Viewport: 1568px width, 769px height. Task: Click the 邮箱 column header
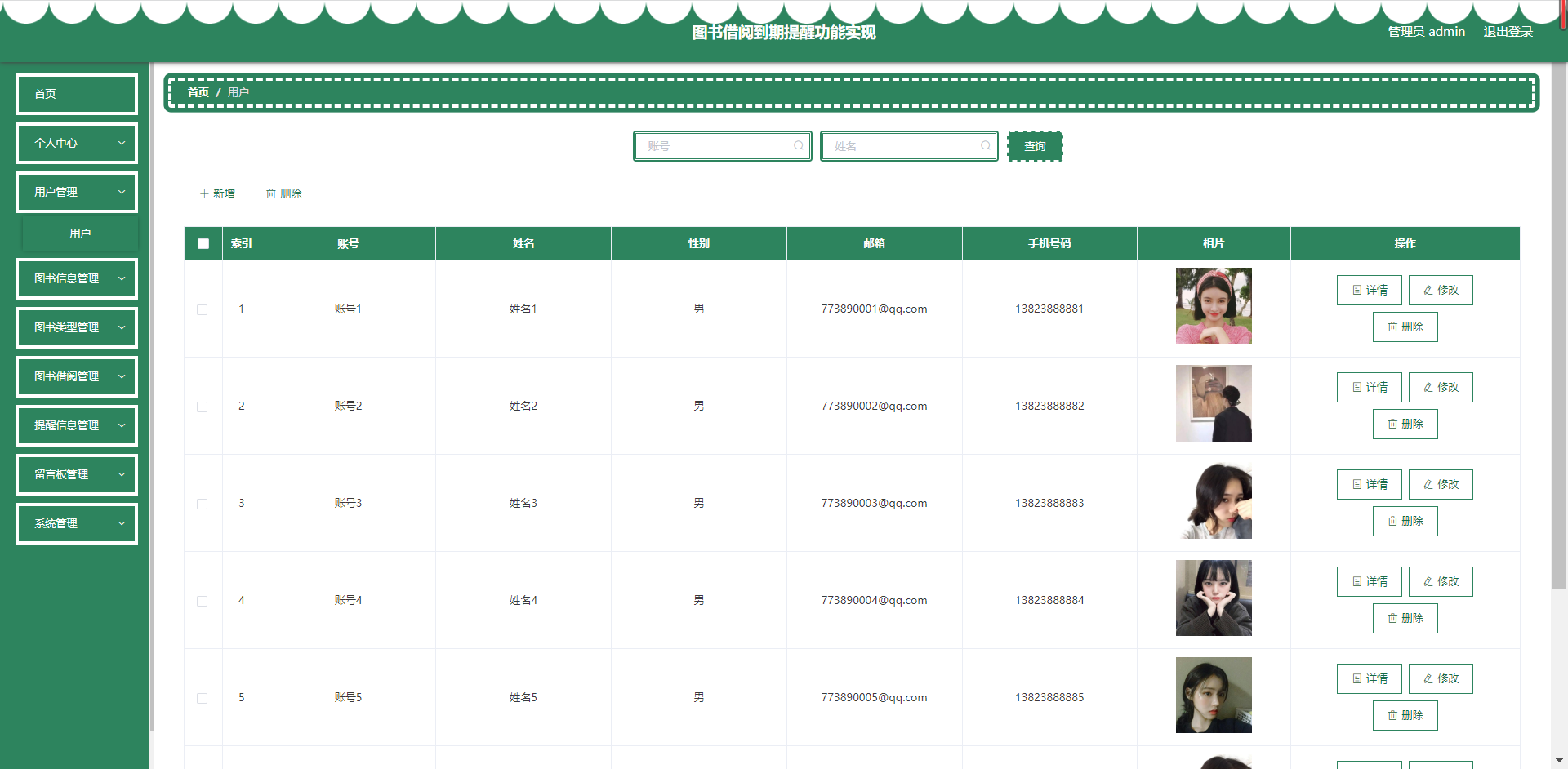pos(874,243)
